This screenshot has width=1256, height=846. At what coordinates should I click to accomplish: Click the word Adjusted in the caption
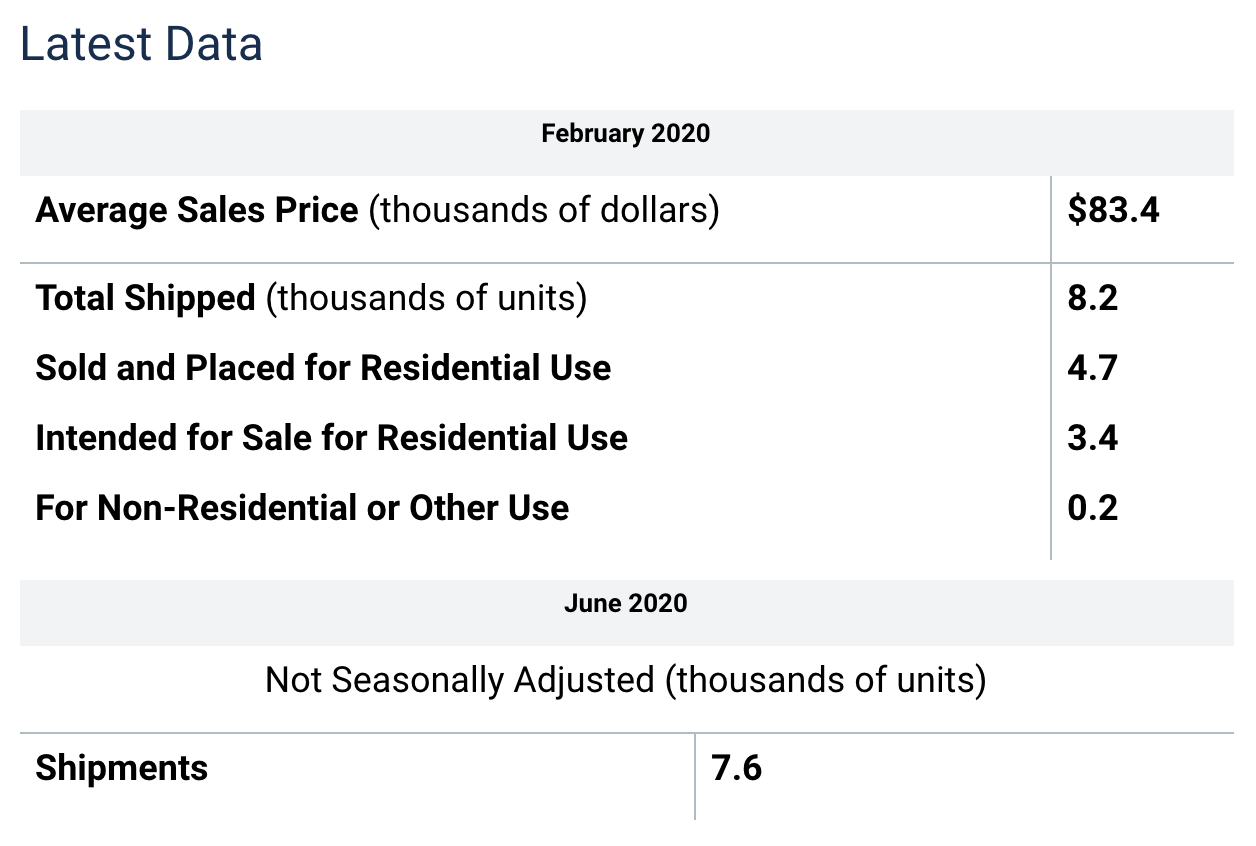[x=583, y=680]
